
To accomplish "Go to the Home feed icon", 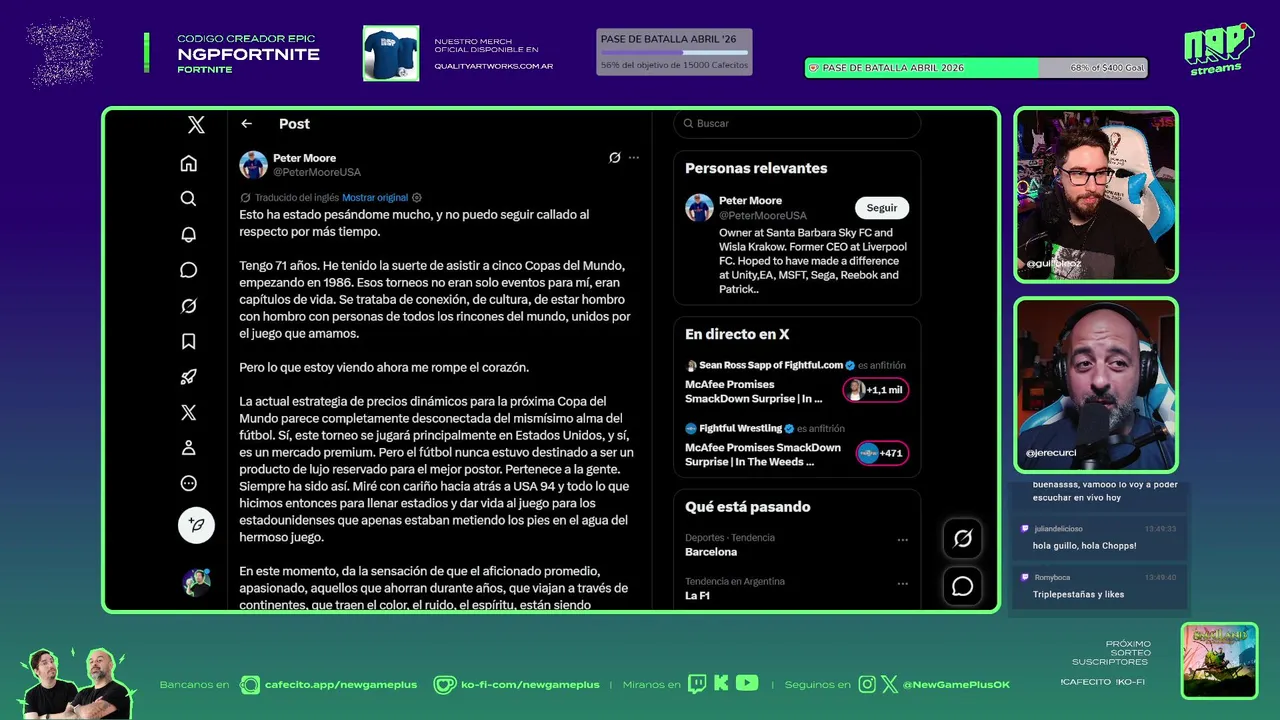I will pyautogui.click(x=188, y=163).
